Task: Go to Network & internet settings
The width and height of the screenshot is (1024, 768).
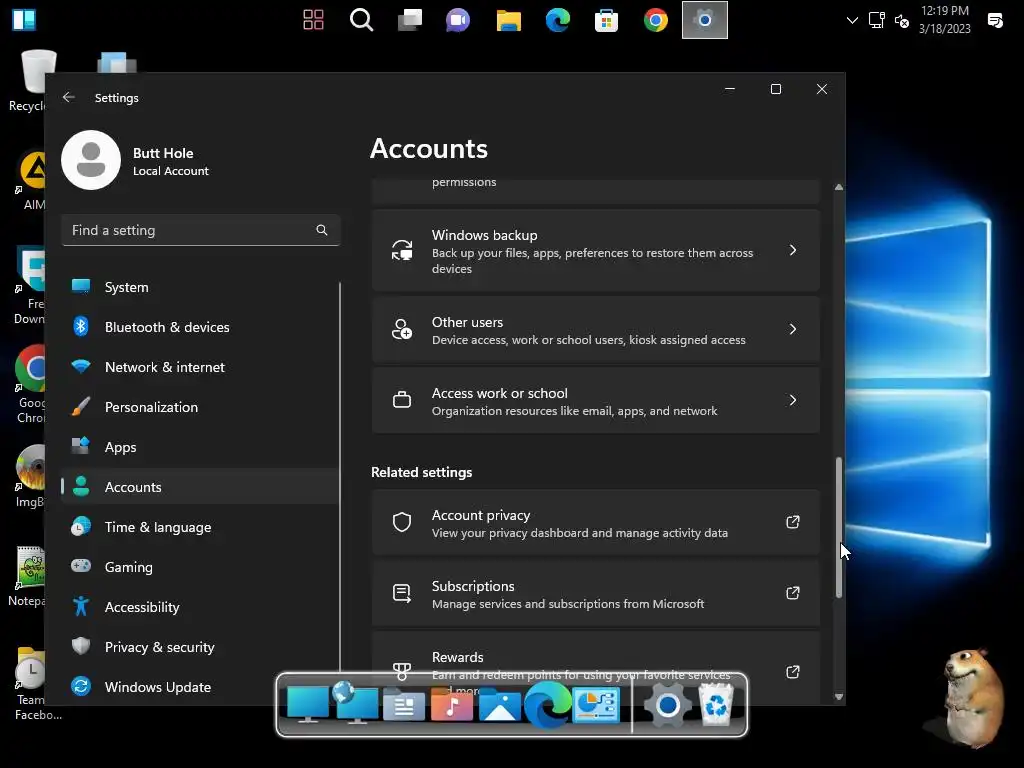Action: point(199,367)
